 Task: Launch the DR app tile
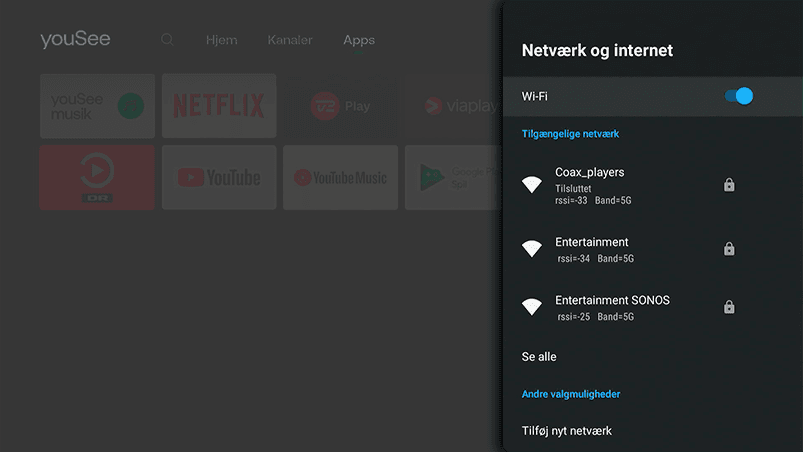pos(97,177)
